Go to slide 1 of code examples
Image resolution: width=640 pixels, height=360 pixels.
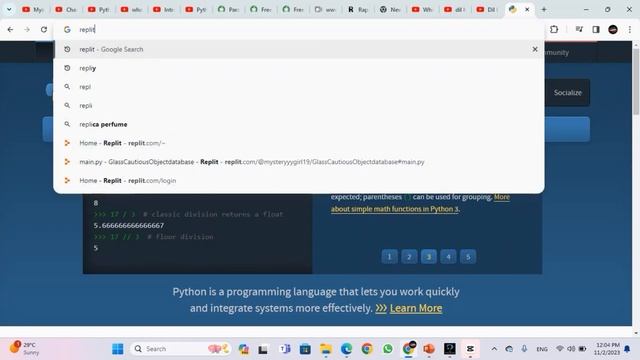[389, 257]
